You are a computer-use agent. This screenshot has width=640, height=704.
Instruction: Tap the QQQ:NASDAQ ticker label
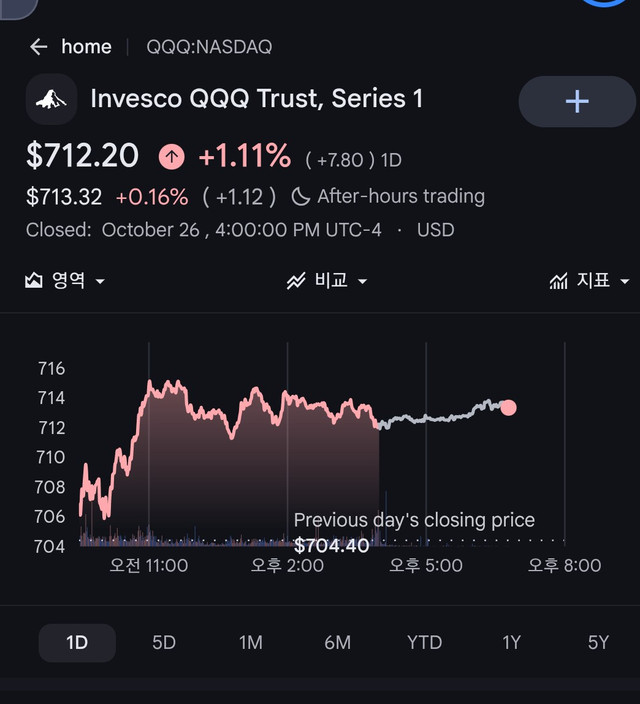point(209,47)
